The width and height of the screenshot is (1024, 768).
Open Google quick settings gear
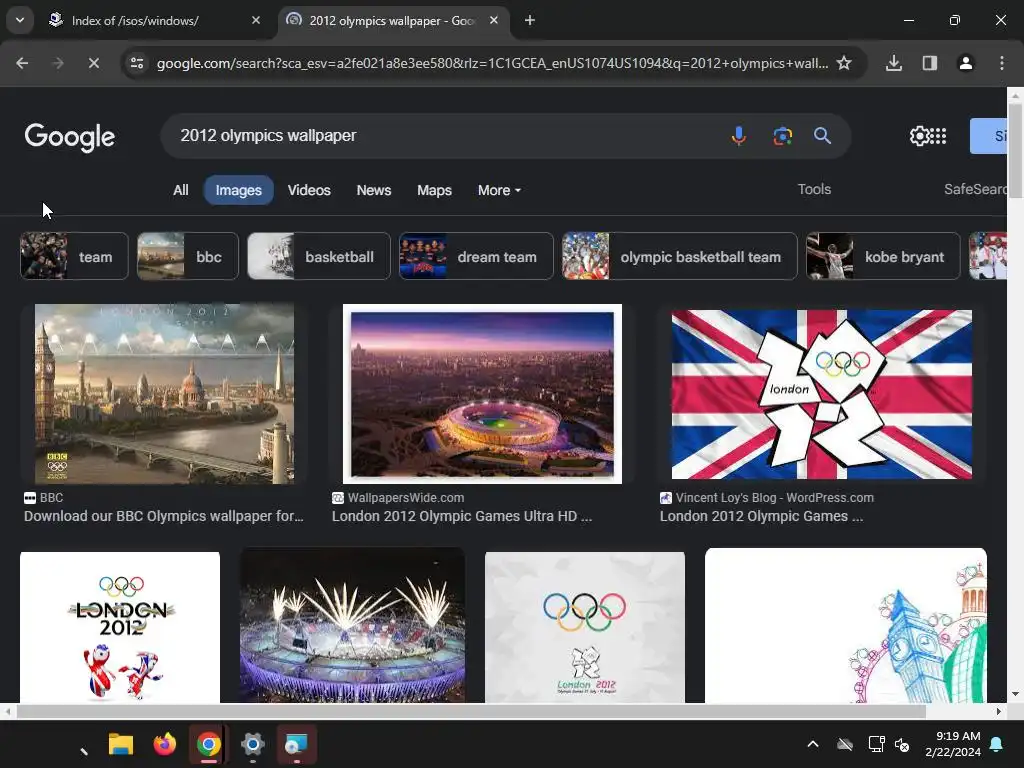(x=919, y=136)
